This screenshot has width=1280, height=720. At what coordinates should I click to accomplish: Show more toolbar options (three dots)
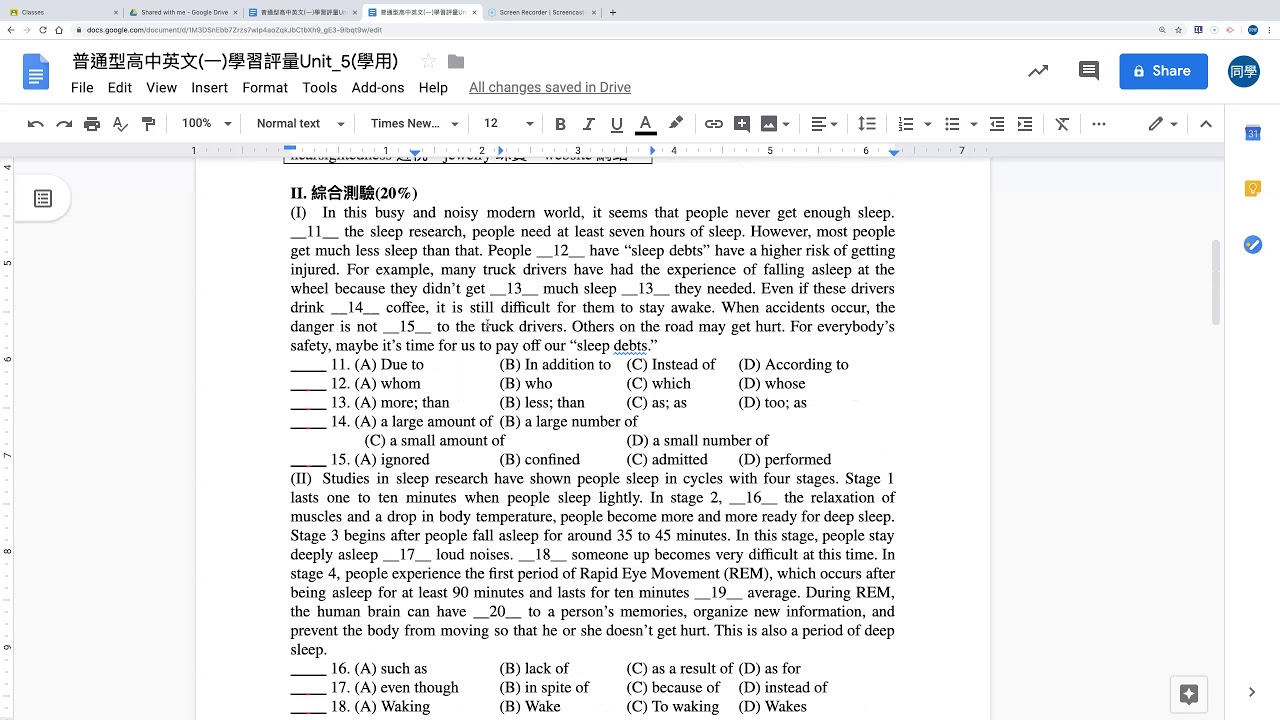click(1099, 124)
